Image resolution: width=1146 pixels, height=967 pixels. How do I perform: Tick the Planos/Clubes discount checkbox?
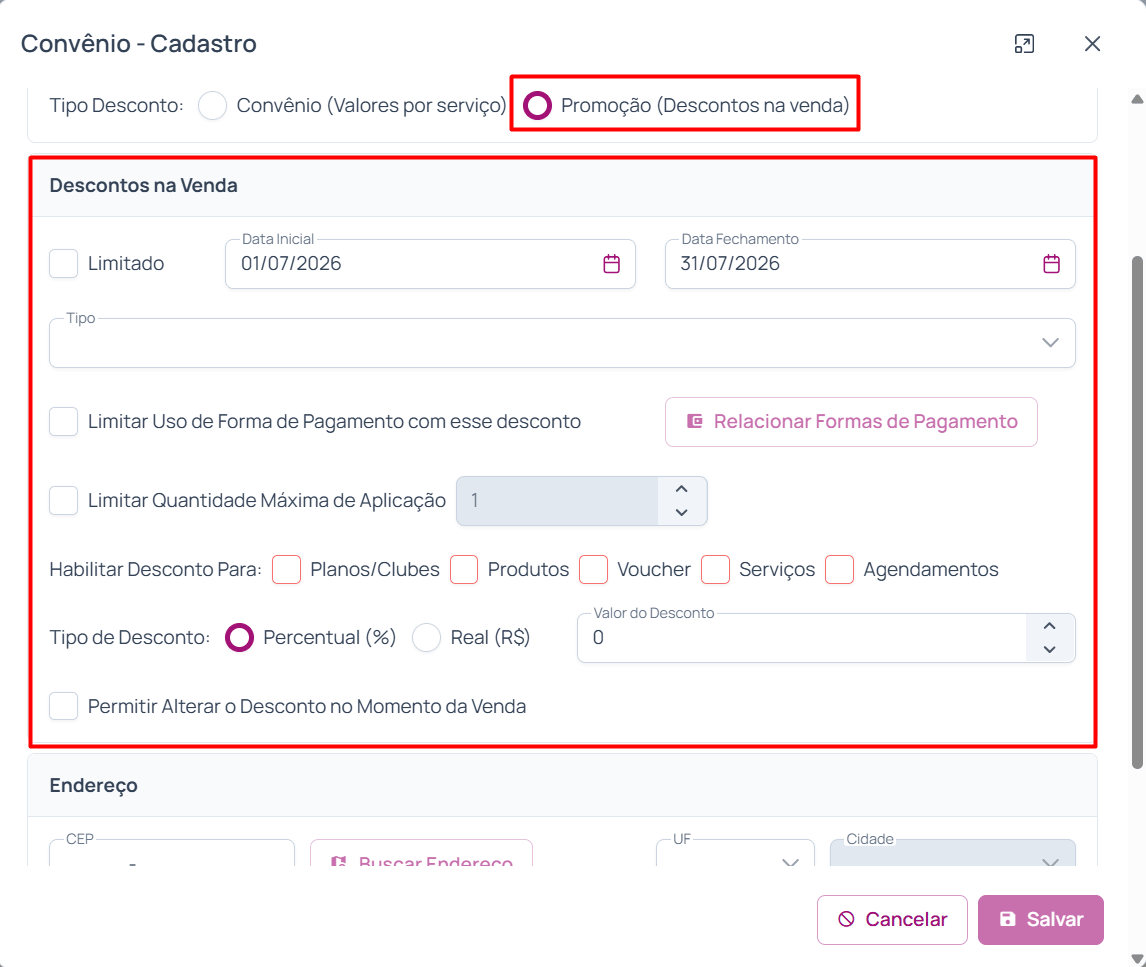(x=286, y=569)
